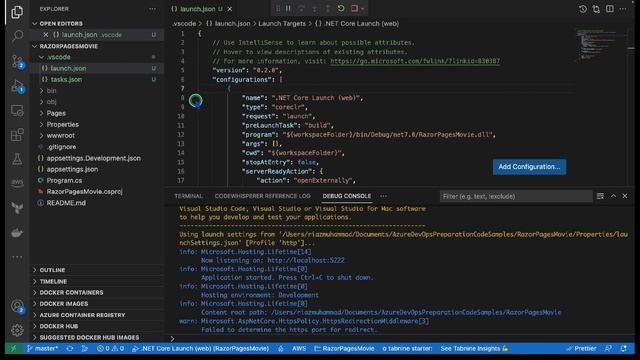640x360 pixels.
Task: Open the Search view in activity bar
Action: 17,36
